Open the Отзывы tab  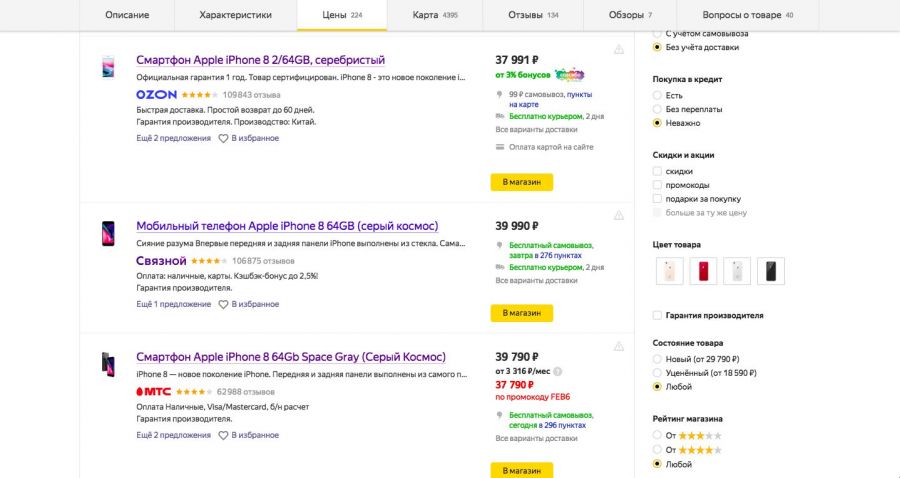(x=533, y=15)
